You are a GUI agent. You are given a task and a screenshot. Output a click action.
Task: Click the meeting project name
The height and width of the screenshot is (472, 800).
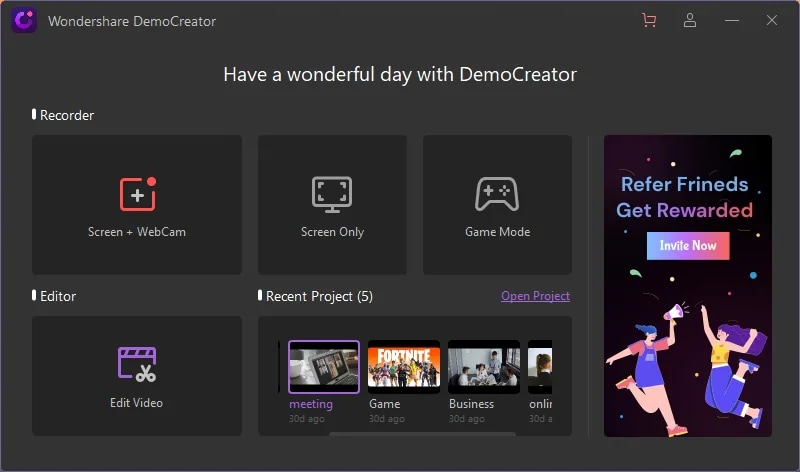point(311,404)
